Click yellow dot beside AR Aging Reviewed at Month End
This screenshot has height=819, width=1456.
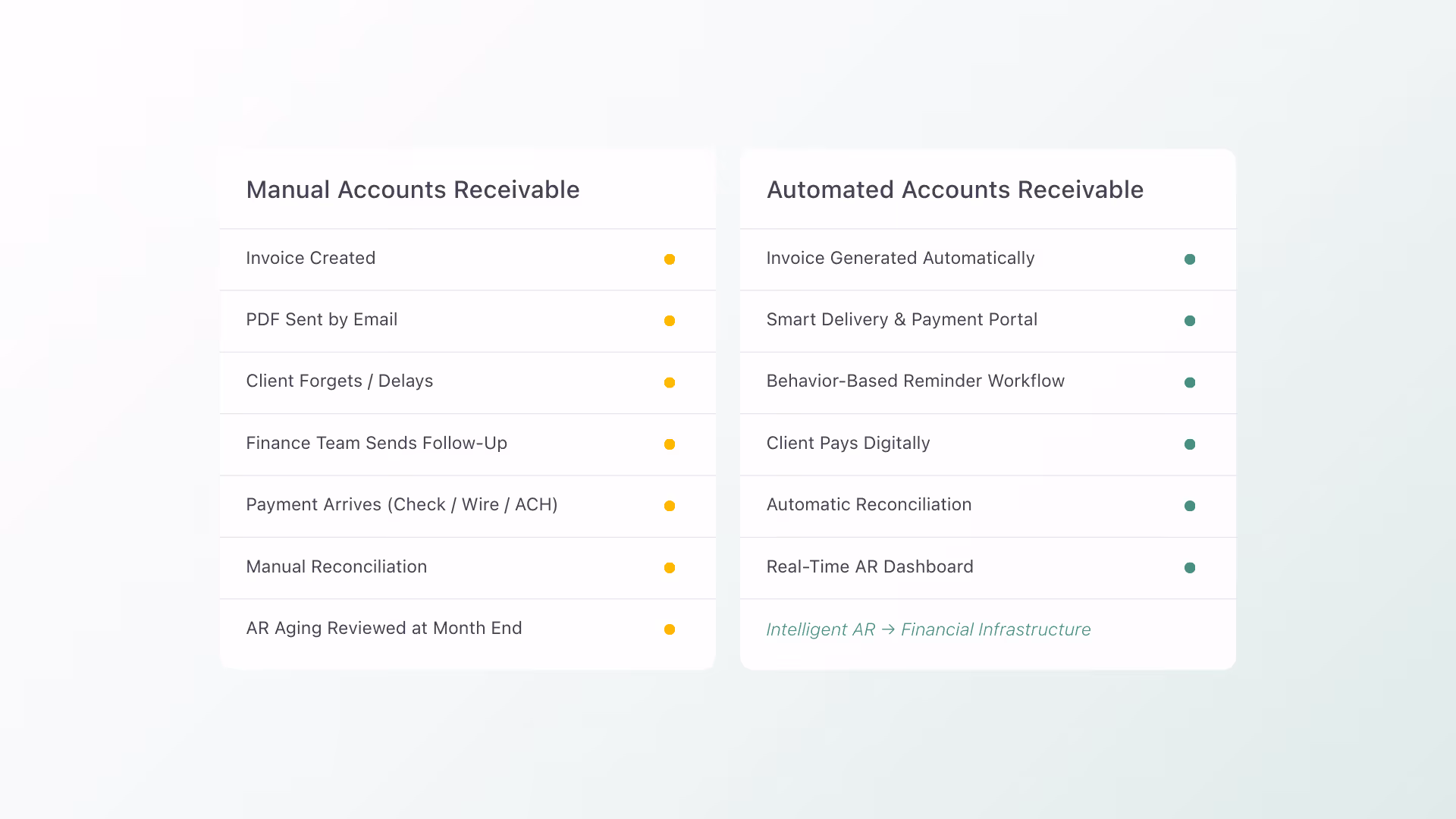(x=670, y=629)
